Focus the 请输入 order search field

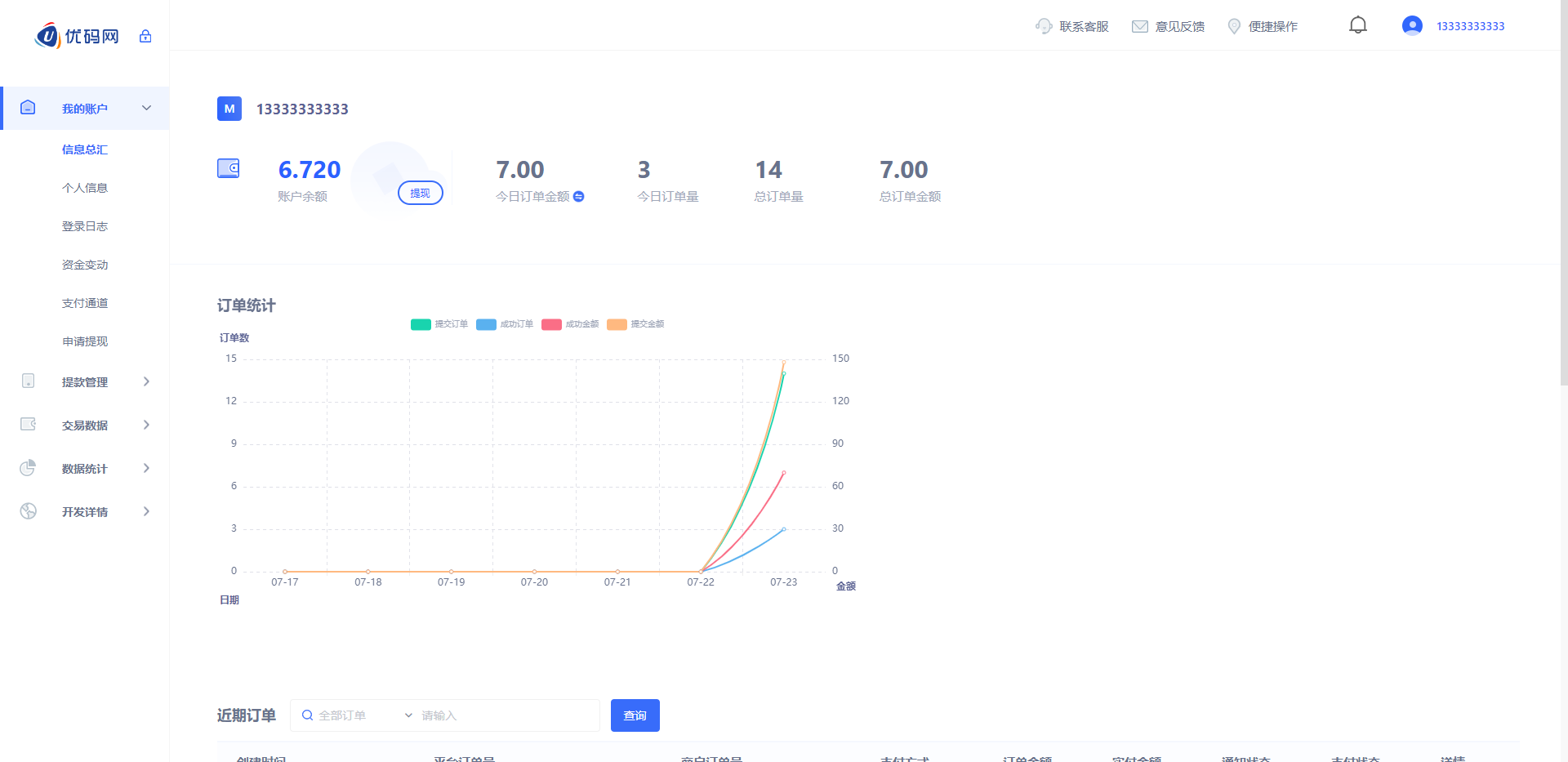pos(506,715)
